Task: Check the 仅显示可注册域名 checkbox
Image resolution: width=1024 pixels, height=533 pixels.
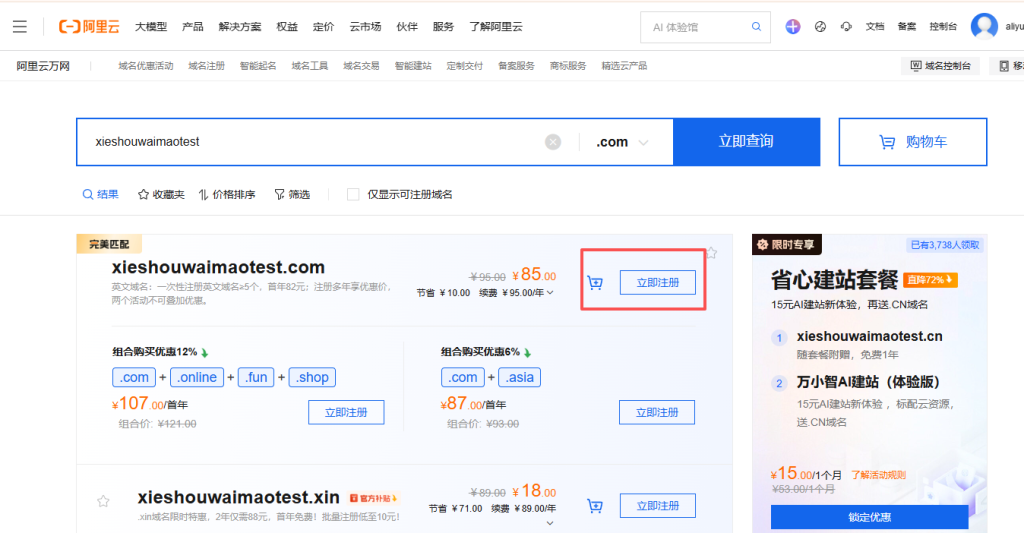Action: 353,194
